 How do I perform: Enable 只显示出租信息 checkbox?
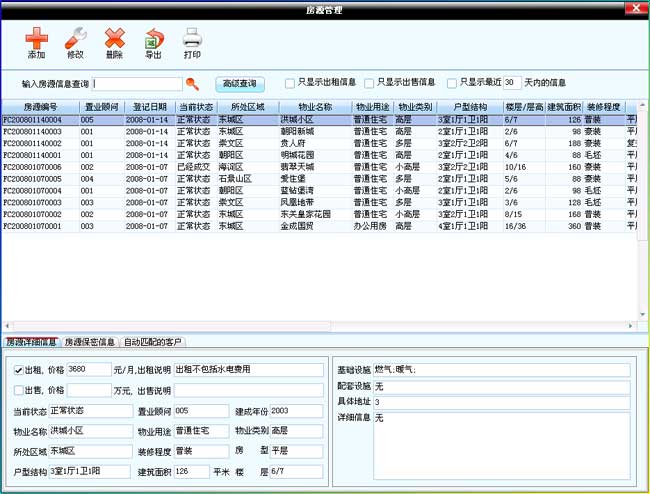point(289,83)
